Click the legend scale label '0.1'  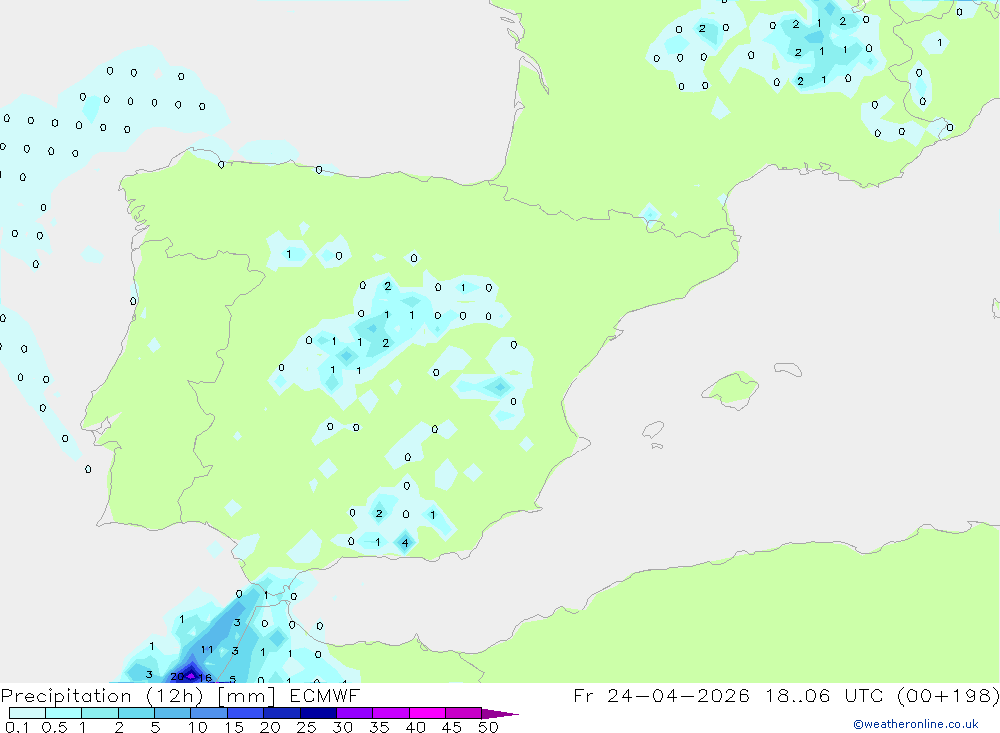point(17,727)
